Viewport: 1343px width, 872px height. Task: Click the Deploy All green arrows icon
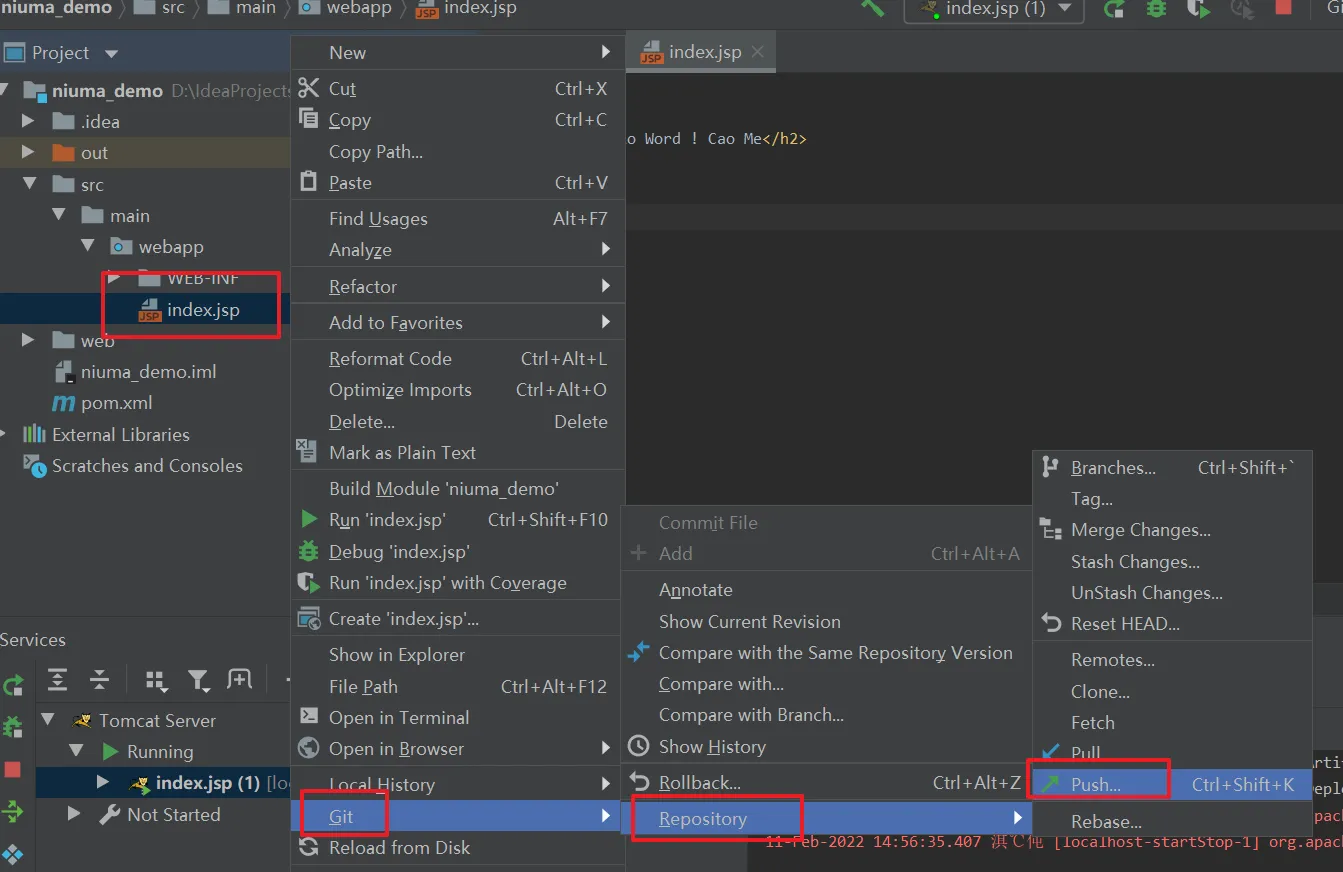click(x=12, y=811)
